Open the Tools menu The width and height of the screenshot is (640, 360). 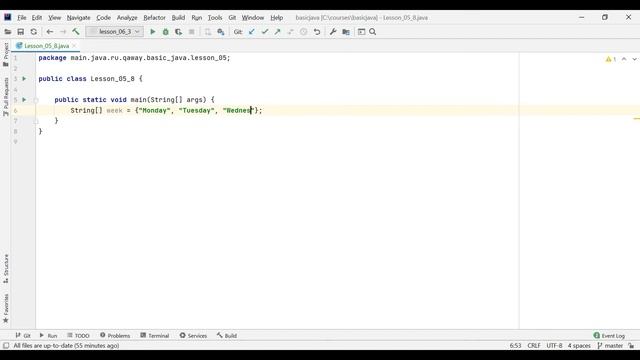[215, 18]
